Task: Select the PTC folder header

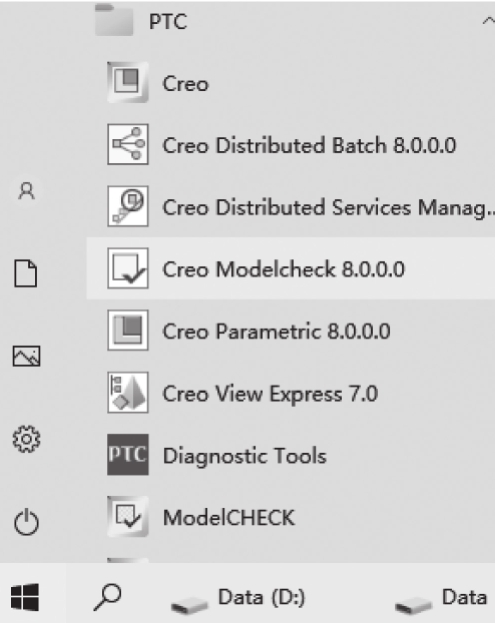Action: 291,21
